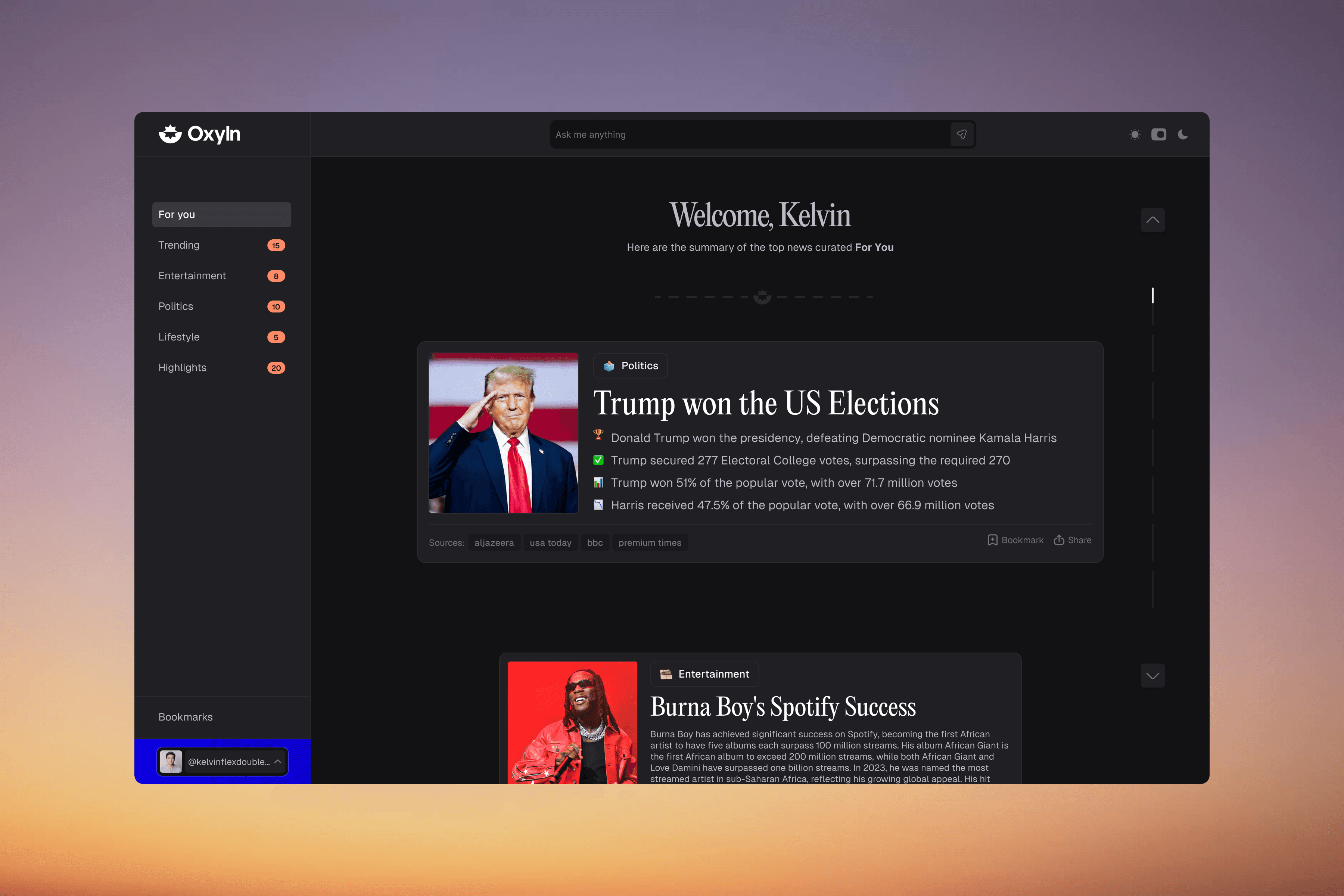Click the Oxyln crown logo icon
The width and height of the screenshot is (1344, 896).
point(170,134)
